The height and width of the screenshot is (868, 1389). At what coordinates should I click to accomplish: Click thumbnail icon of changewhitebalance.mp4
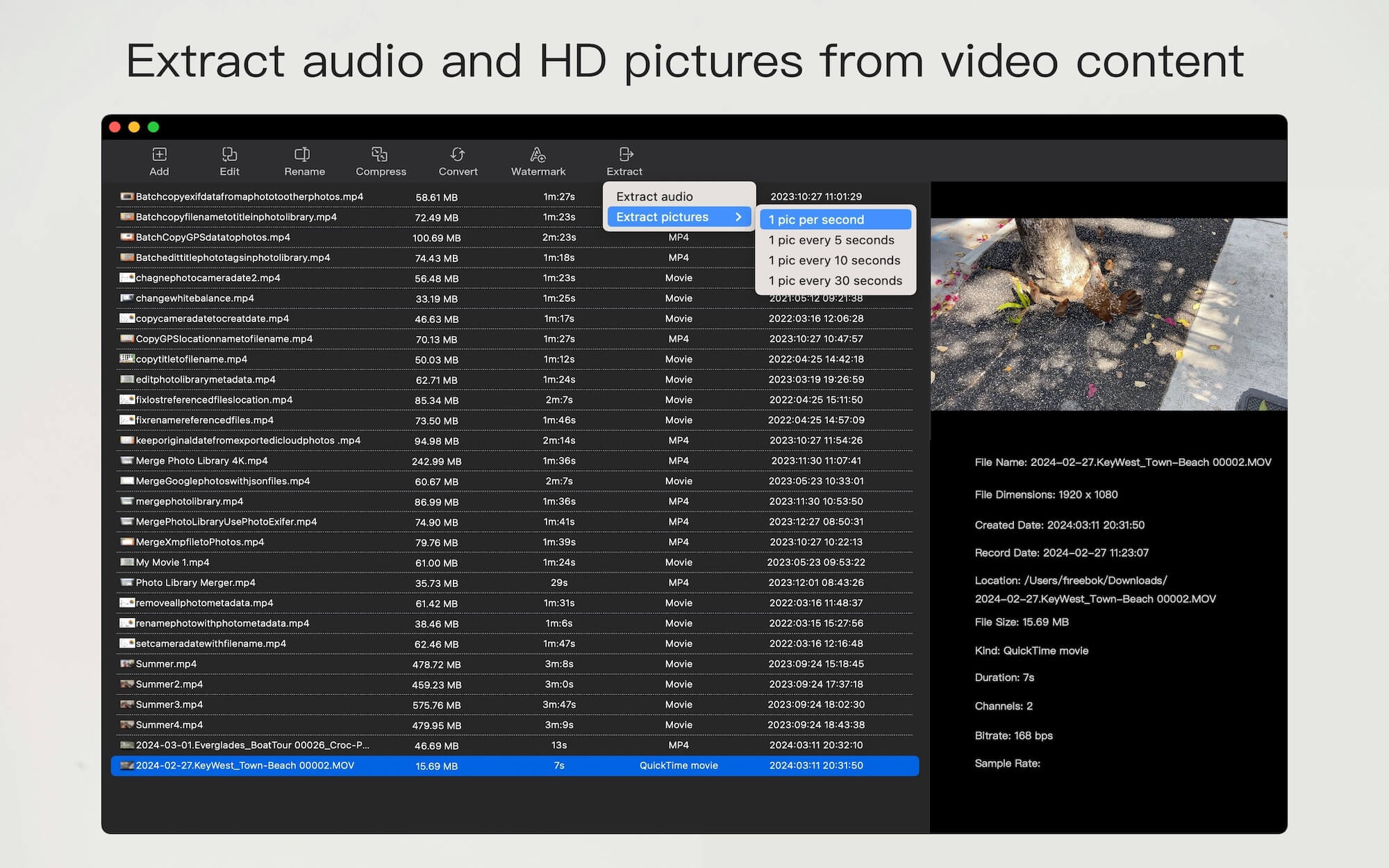(127, 298)
